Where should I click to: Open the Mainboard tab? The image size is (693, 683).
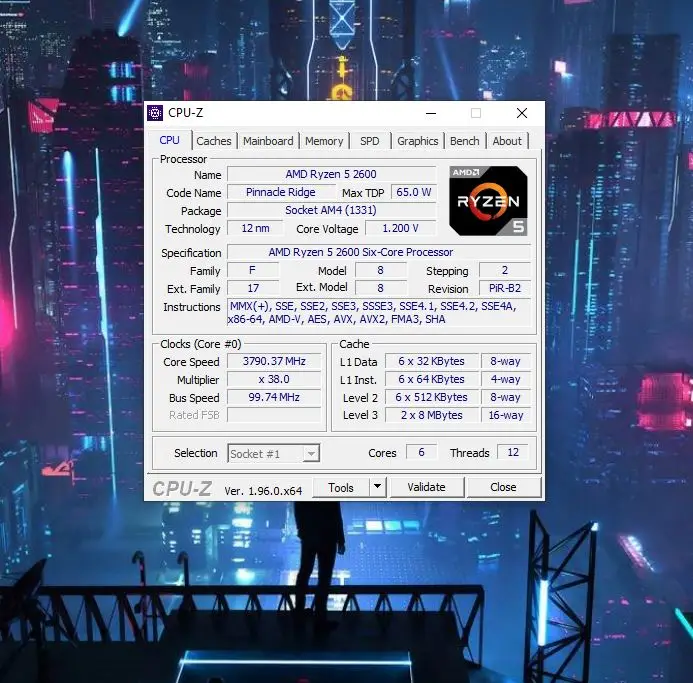point(268,141)
